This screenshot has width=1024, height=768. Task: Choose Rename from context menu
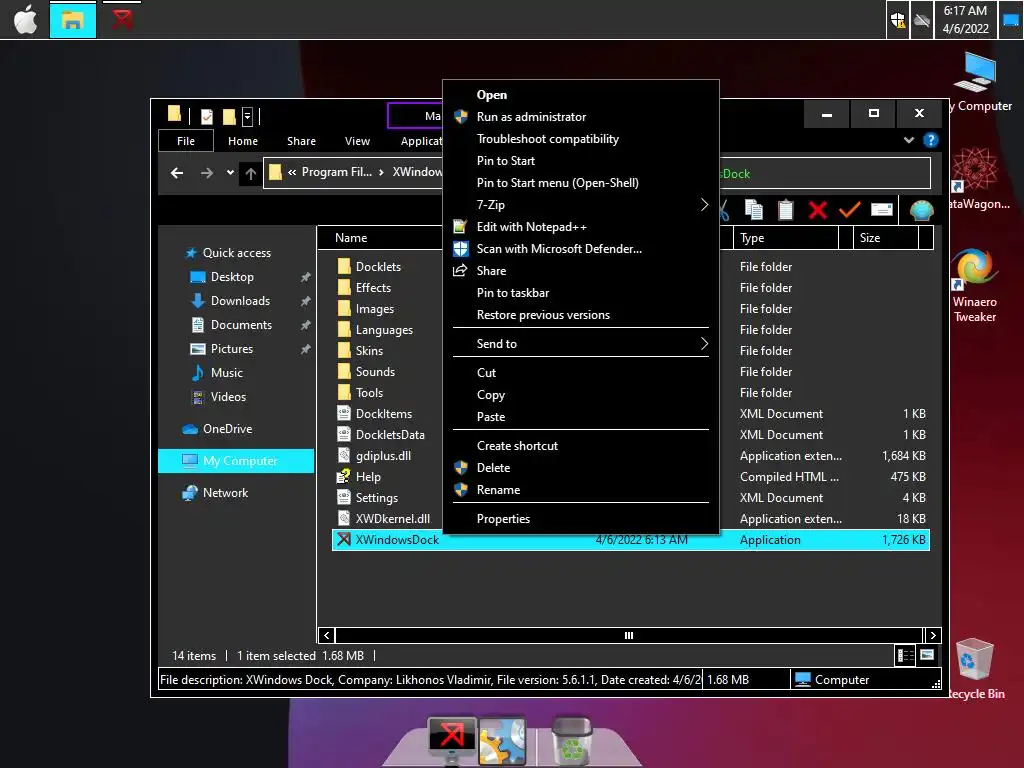tap(498, 490)
